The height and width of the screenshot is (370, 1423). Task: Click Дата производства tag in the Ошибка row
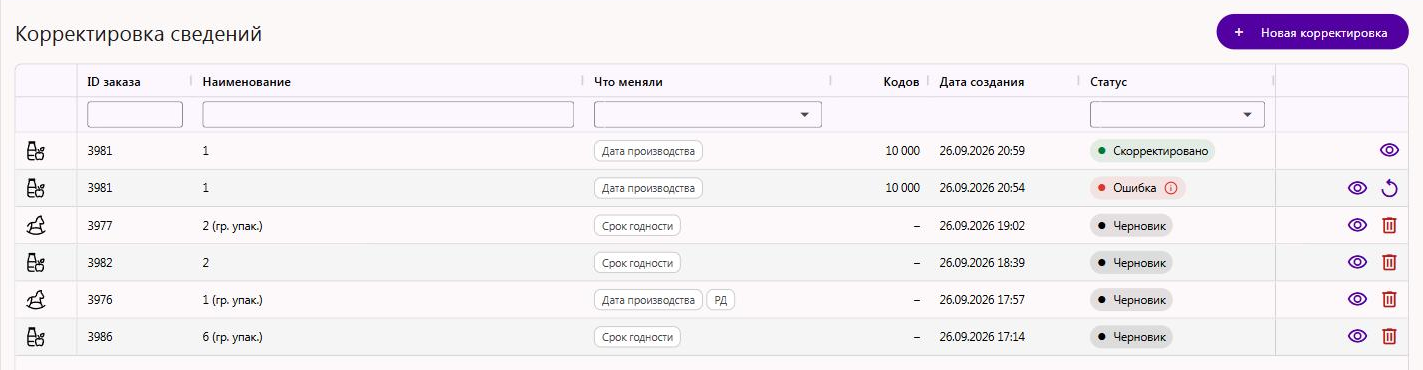(648, 188)
